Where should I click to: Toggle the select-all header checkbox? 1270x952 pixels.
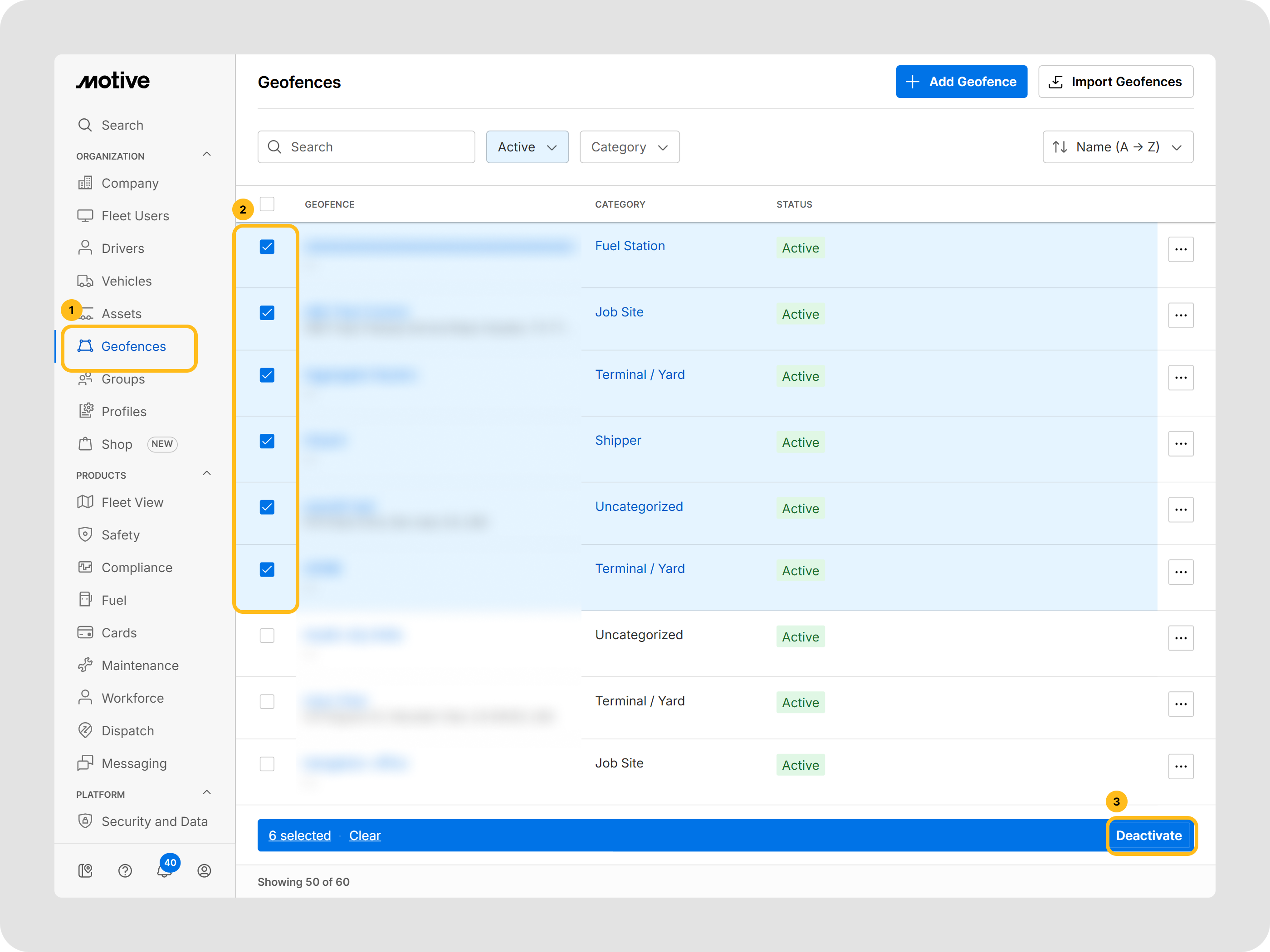point(267,204)
